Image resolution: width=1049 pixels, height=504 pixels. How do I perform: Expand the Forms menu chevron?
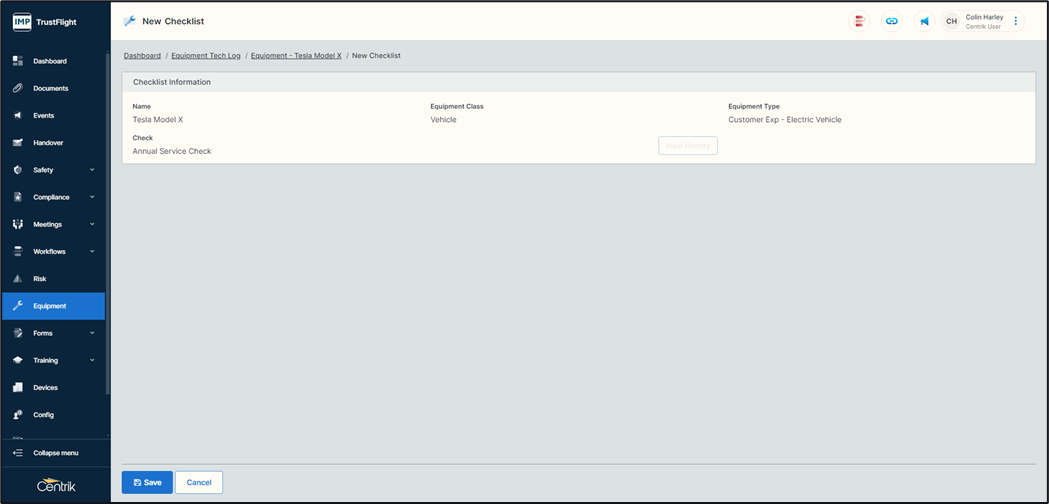click(x=92, y=333)
